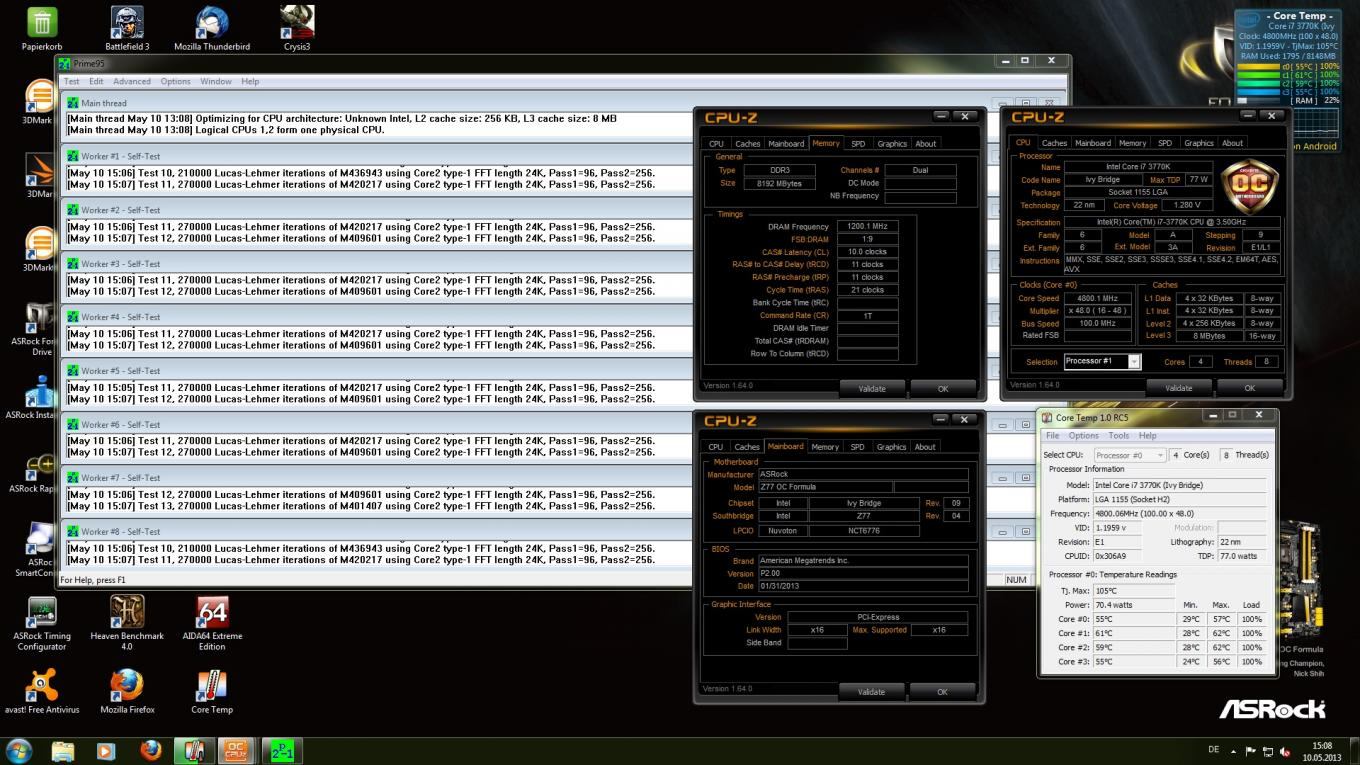Click the Power reading 70.4 watts
The image size is (1360, 765).
(1134, 604)
